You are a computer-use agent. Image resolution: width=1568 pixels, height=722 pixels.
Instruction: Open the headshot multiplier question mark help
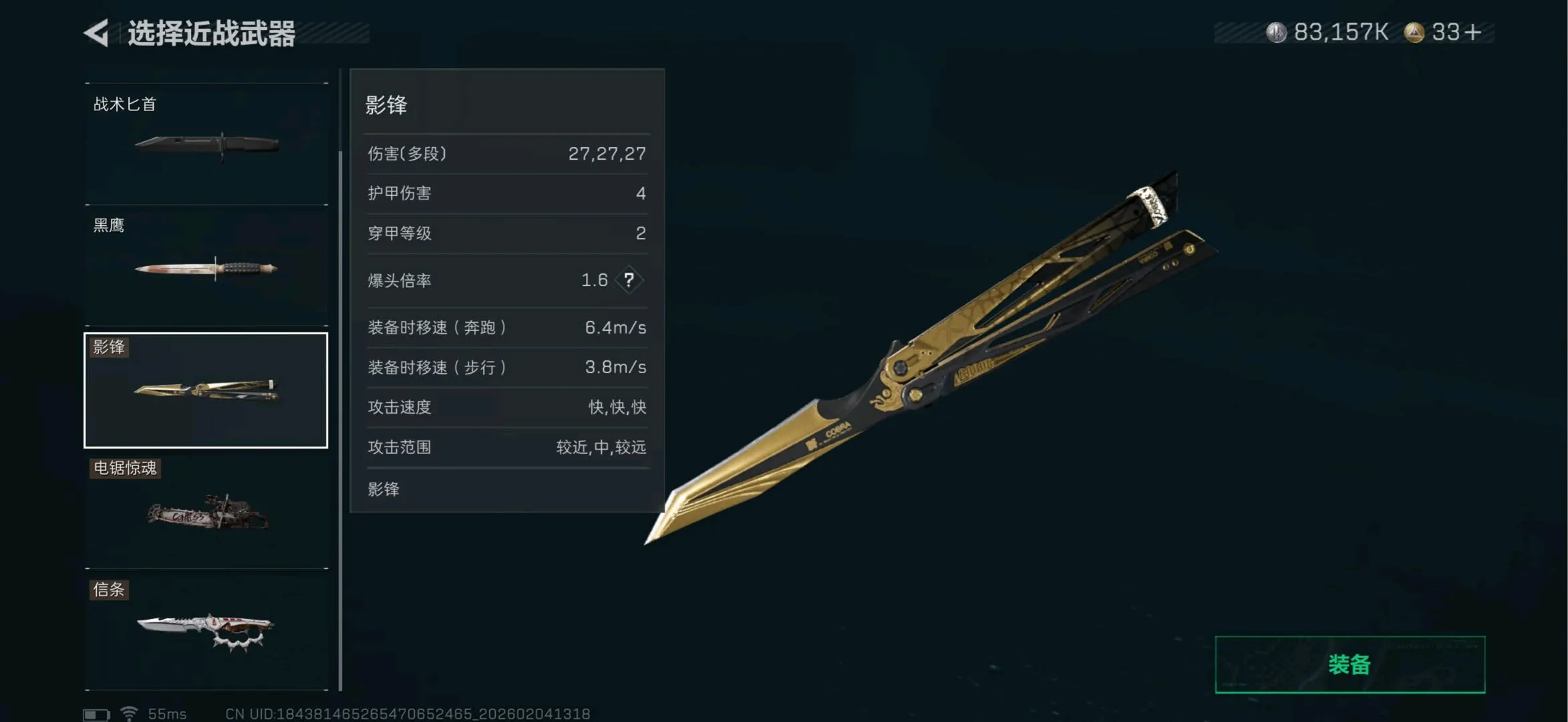tap(629, 280)
